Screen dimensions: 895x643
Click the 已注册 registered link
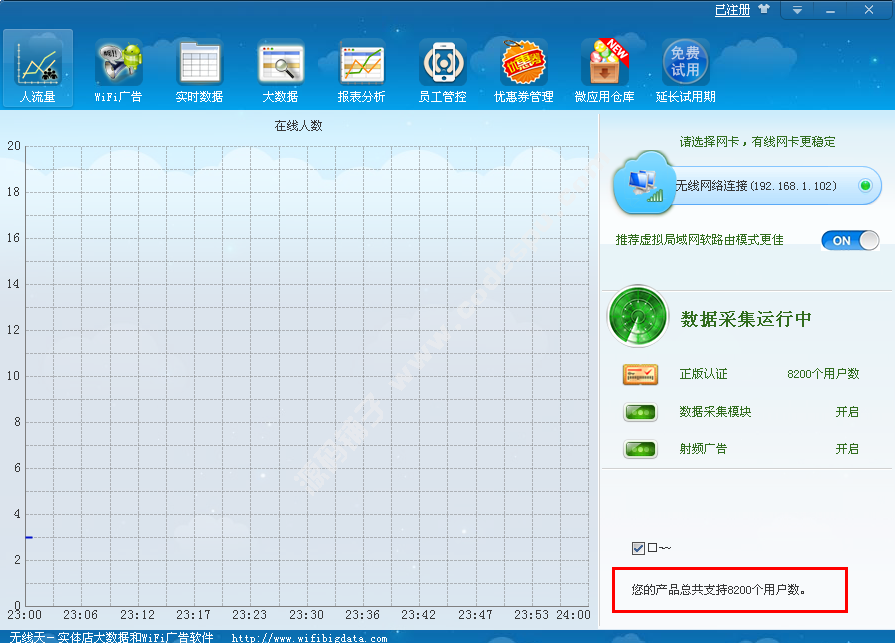(x=732, y=10)
